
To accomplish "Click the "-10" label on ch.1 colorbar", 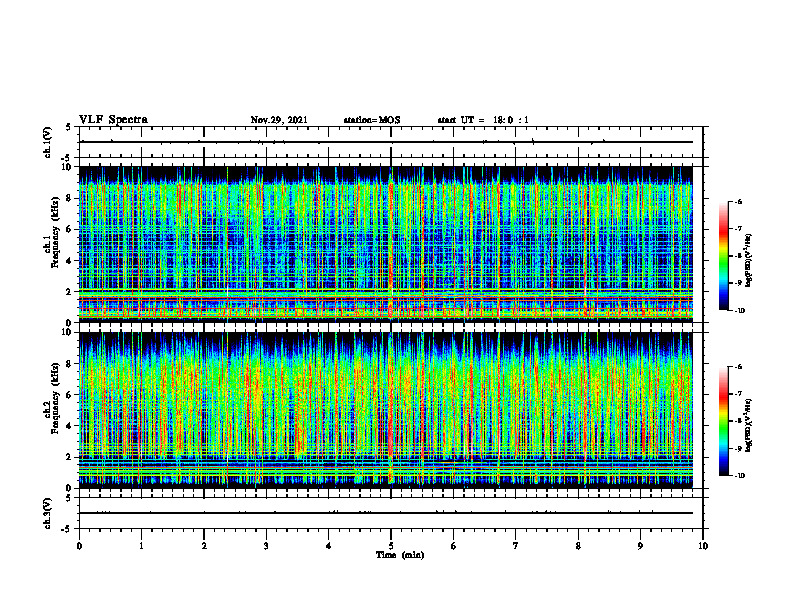I will click(739, 311).
